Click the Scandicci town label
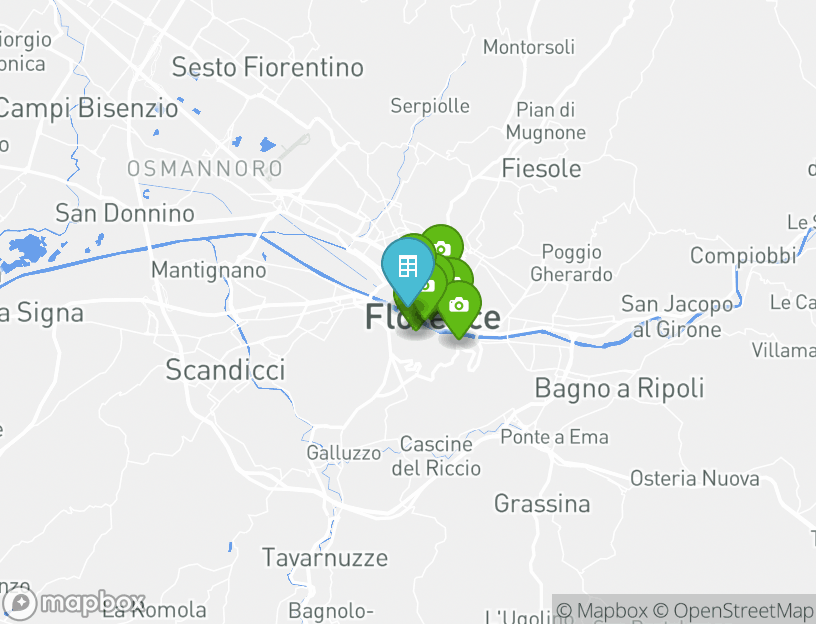The width and height of the screenshot is (816, 624). 225,370
